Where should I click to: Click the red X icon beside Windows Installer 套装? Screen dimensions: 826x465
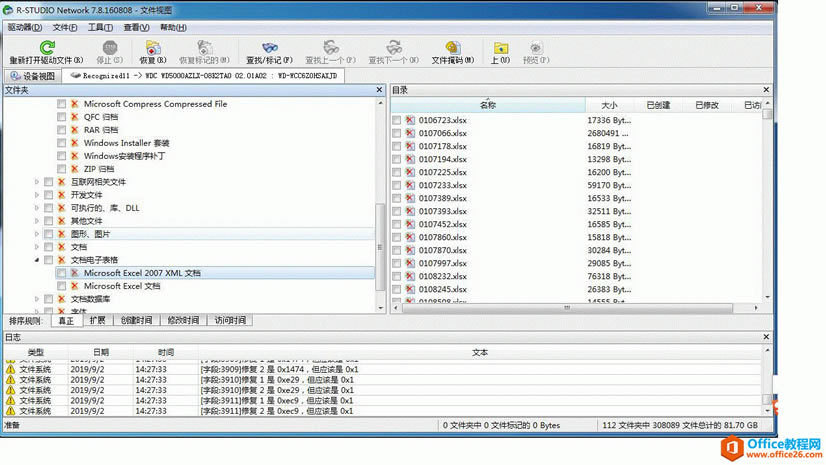74,143
